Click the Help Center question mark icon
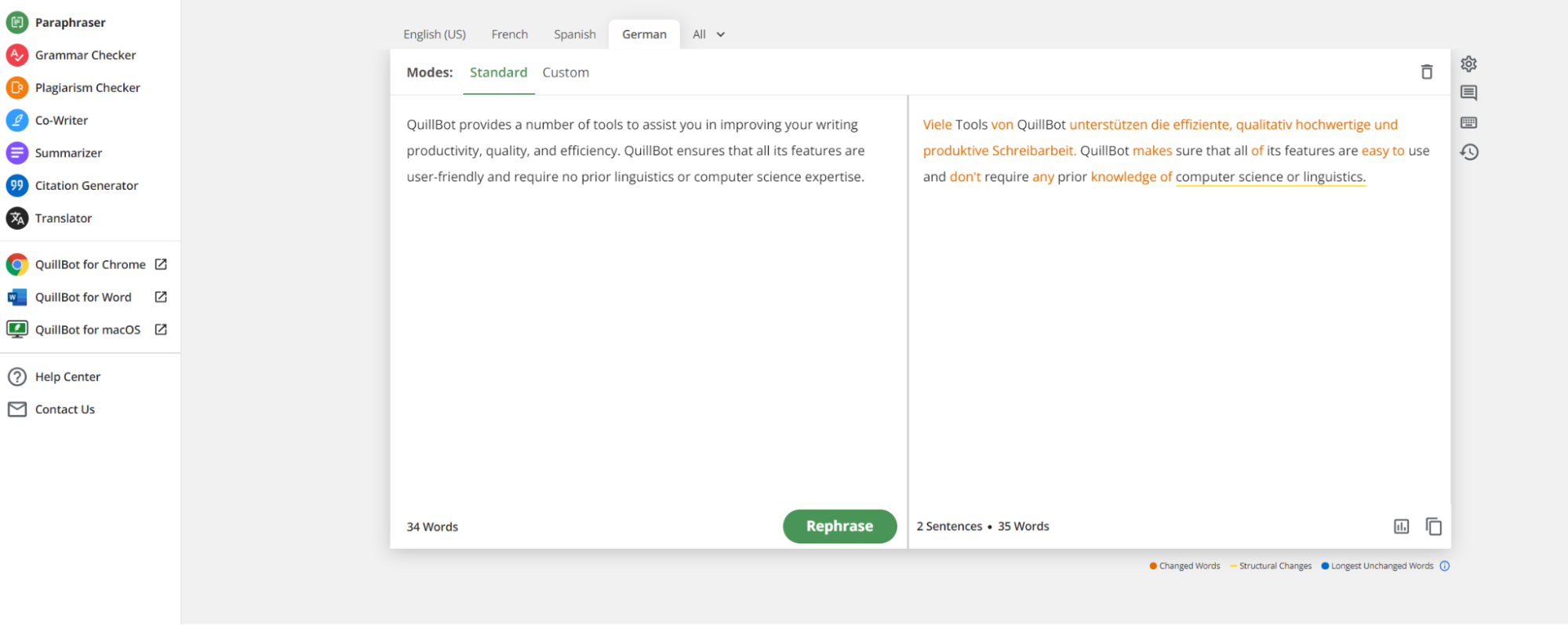 tap(17, 377)
